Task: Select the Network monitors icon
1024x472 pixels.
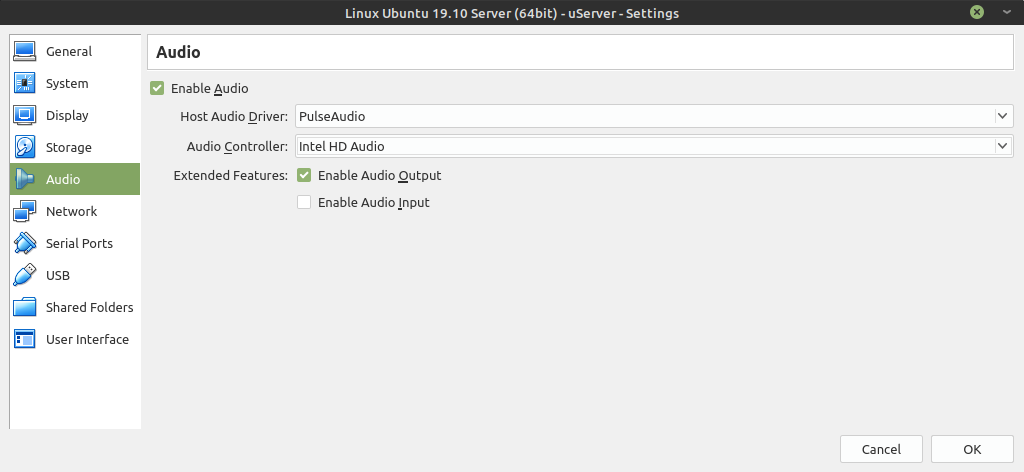Action: click(x=25, y=211)
